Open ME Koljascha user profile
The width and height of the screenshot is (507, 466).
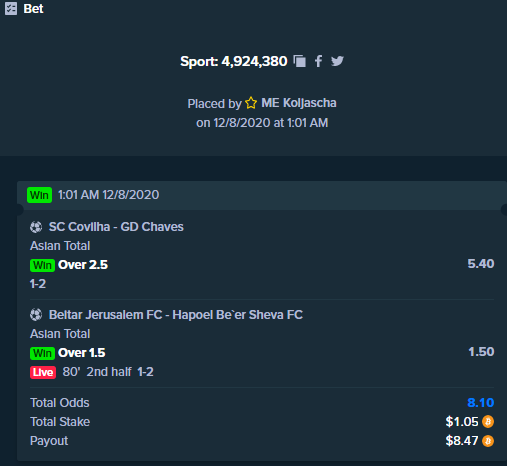299,103
